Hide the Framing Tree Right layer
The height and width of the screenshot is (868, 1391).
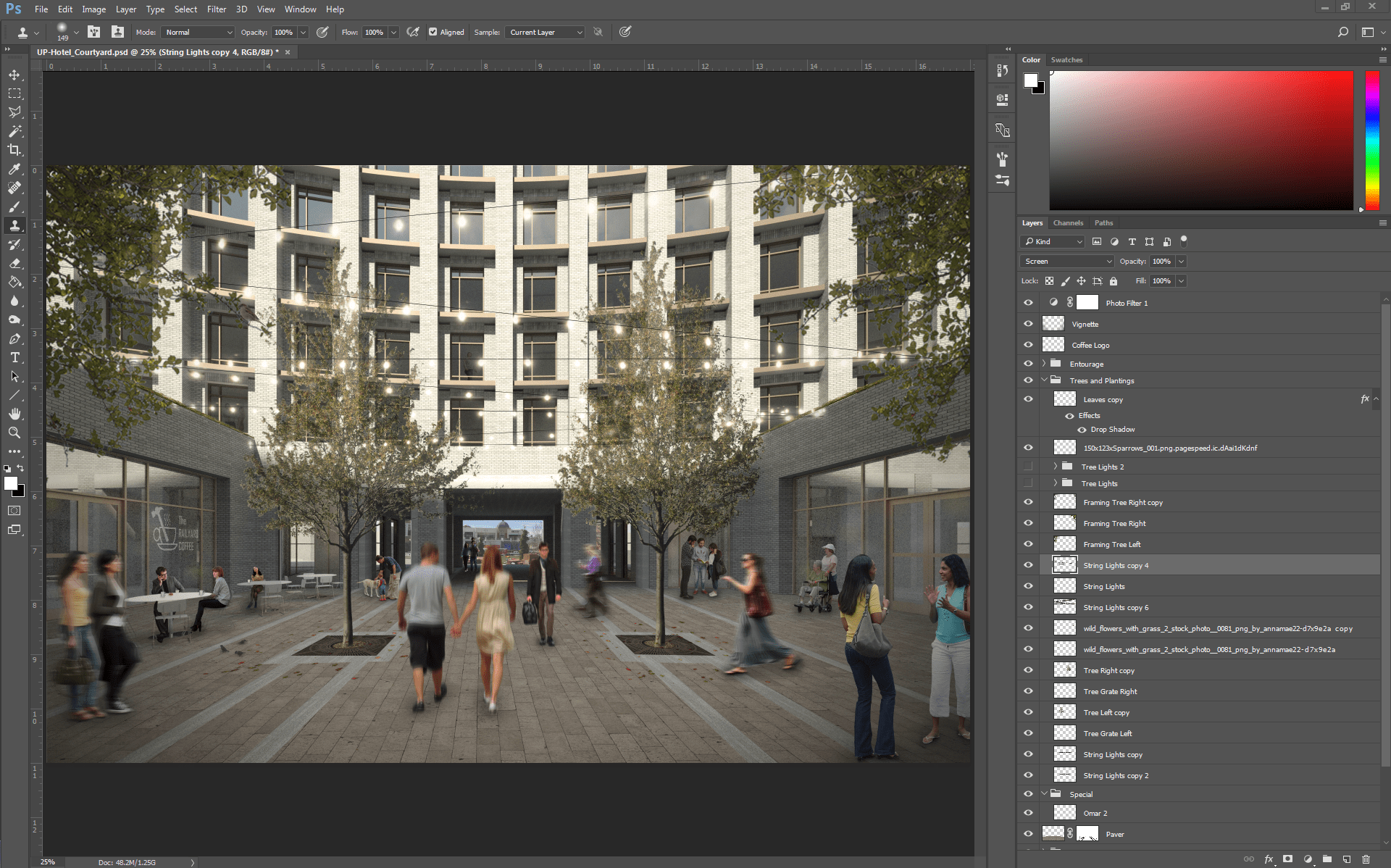[x=1029, y=523]
